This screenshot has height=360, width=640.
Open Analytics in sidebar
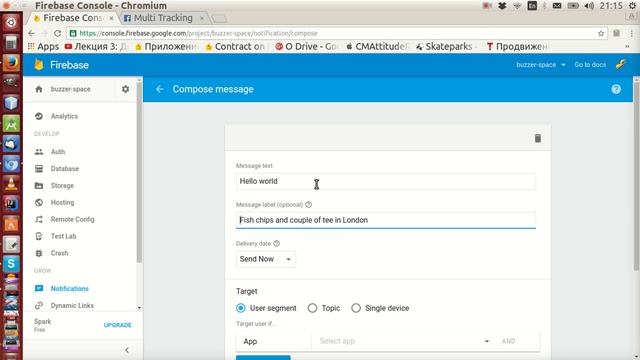pos(64,116)
